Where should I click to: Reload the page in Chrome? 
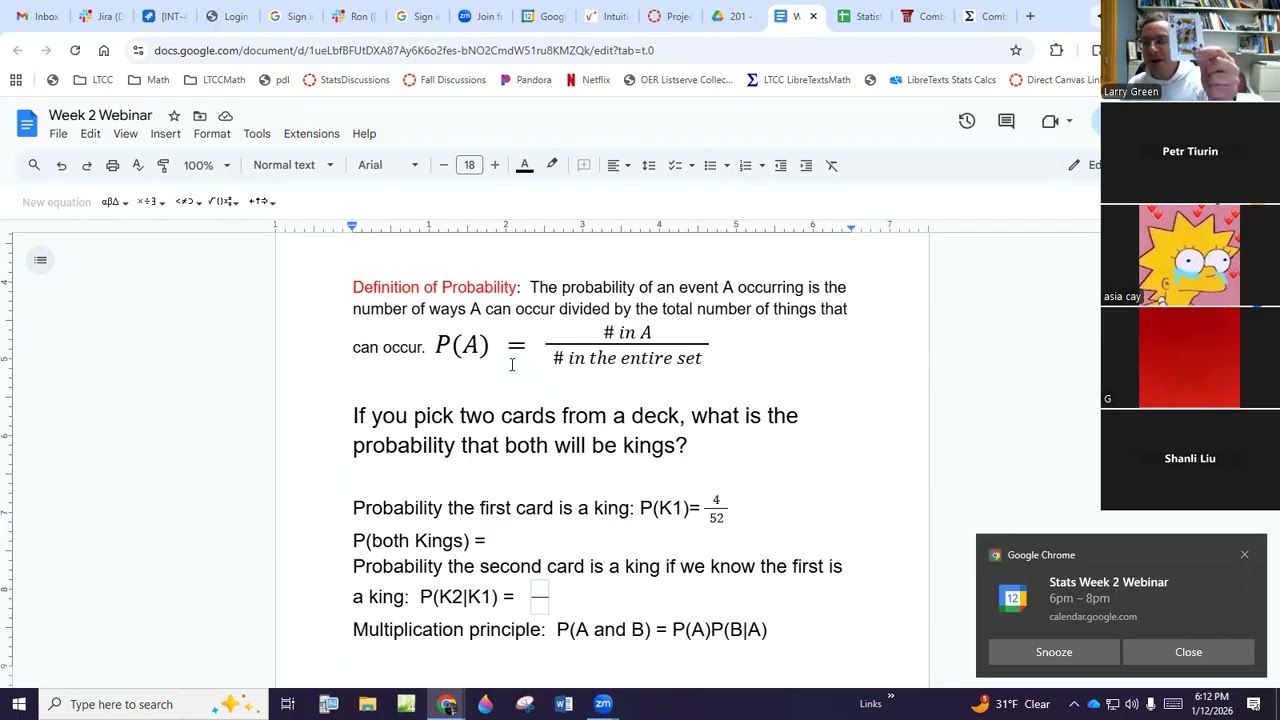pyautogui.click(x=75, y=50)
